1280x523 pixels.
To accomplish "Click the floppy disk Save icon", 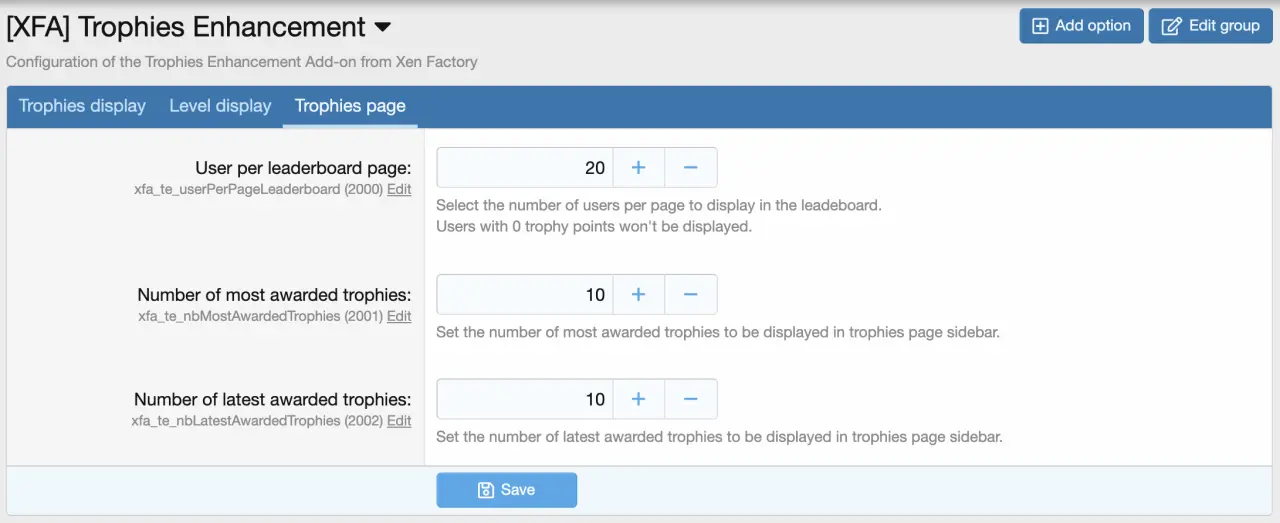I will tap(486, 490).
